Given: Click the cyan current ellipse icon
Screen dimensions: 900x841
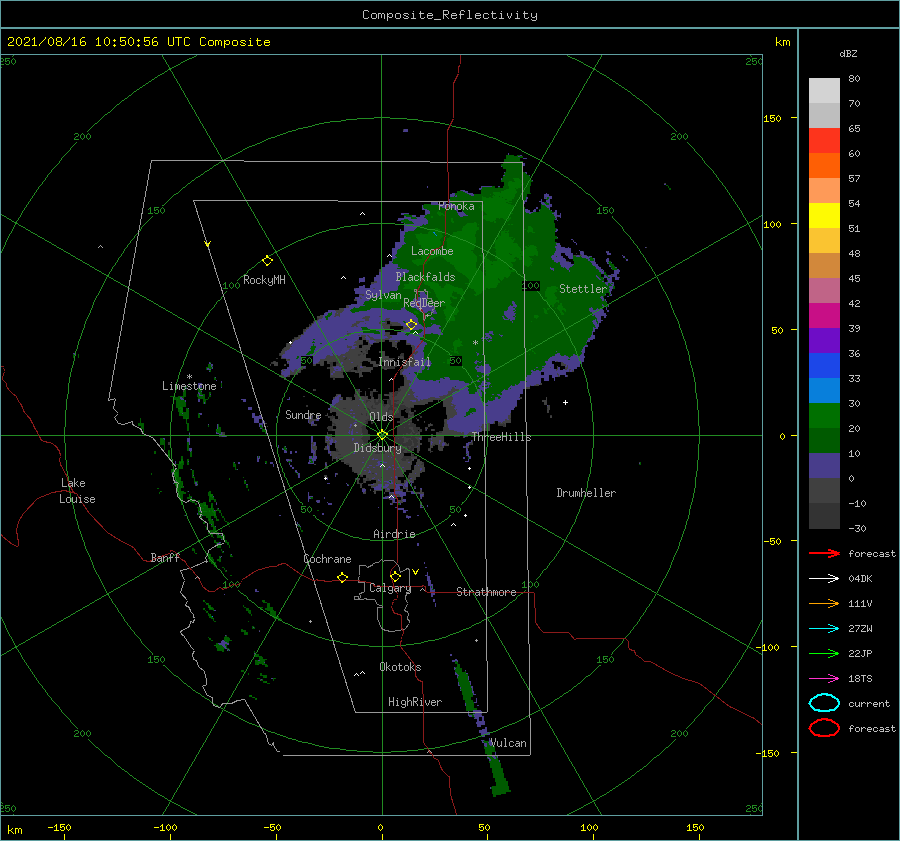Looking at the screenshot, I should coord(824,703).
